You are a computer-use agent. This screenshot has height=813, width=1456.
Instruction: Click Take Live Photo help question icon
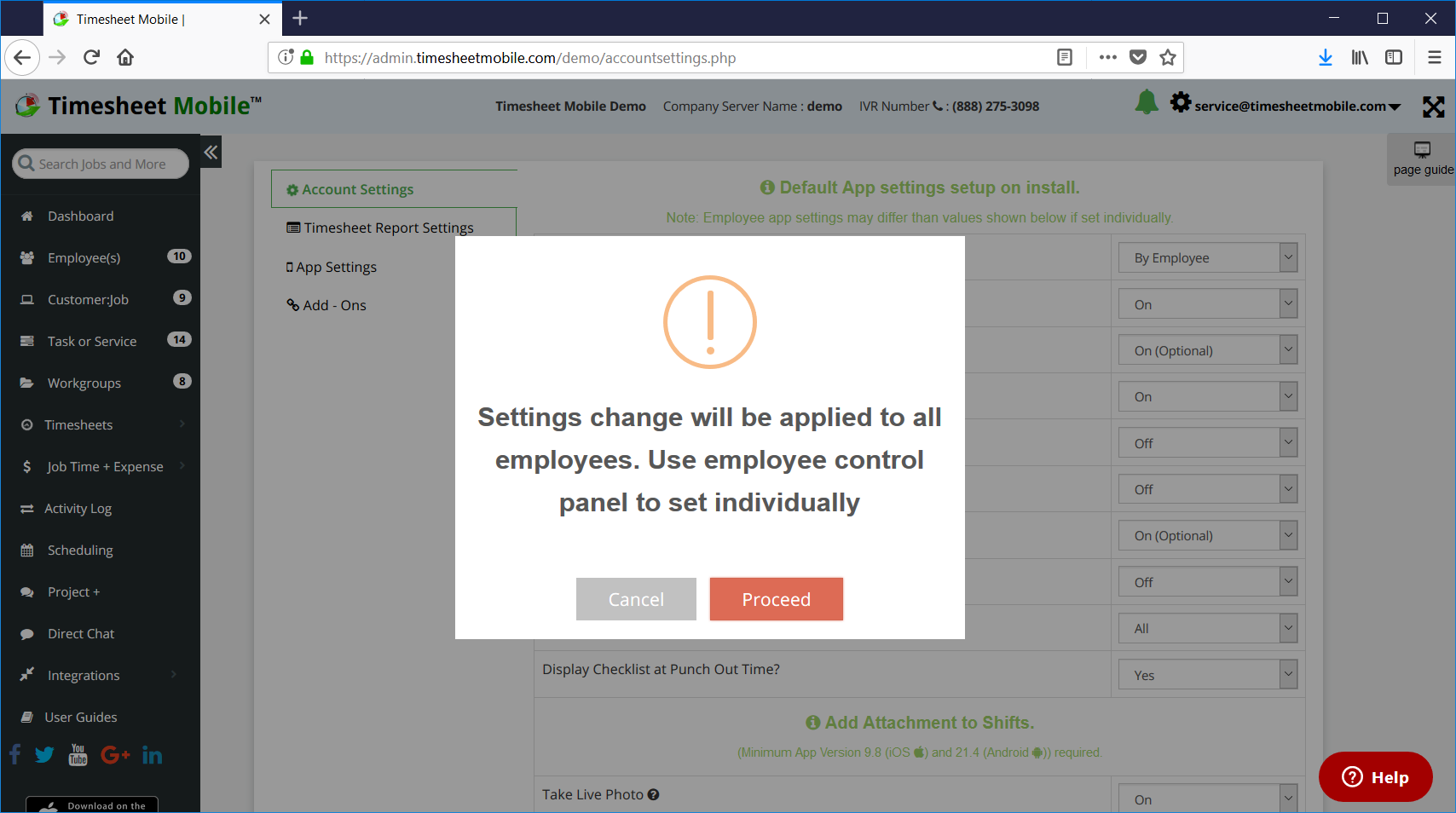click(x=653, y=794)
